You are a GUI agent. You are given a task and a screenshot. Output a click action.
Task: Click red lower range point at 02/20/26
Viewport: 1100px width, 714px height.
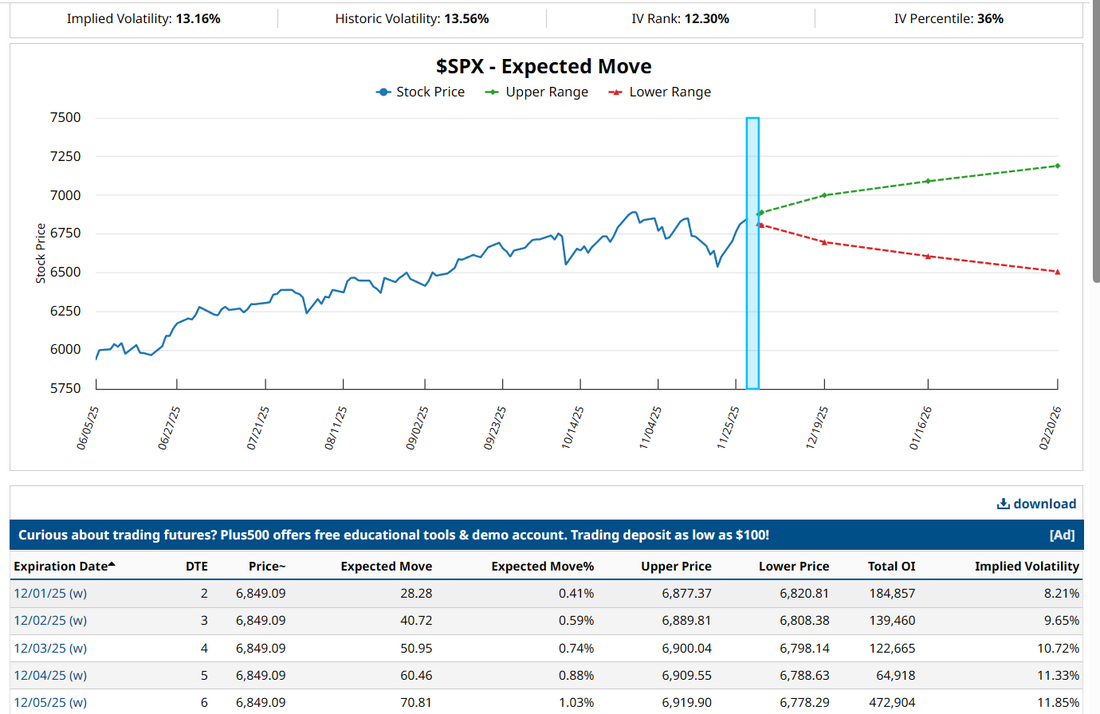1057,272
